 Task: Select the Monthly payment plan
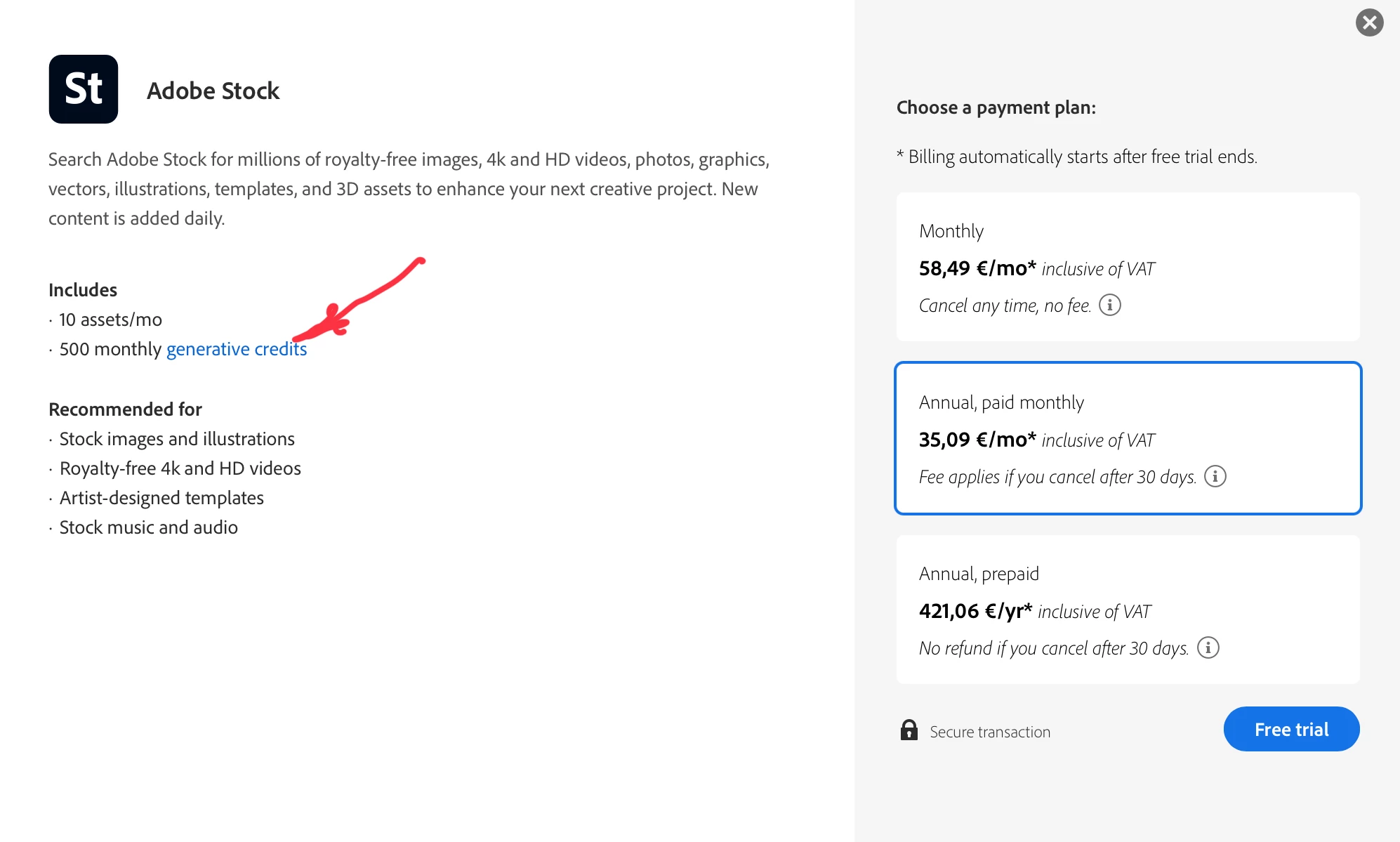1128,267
